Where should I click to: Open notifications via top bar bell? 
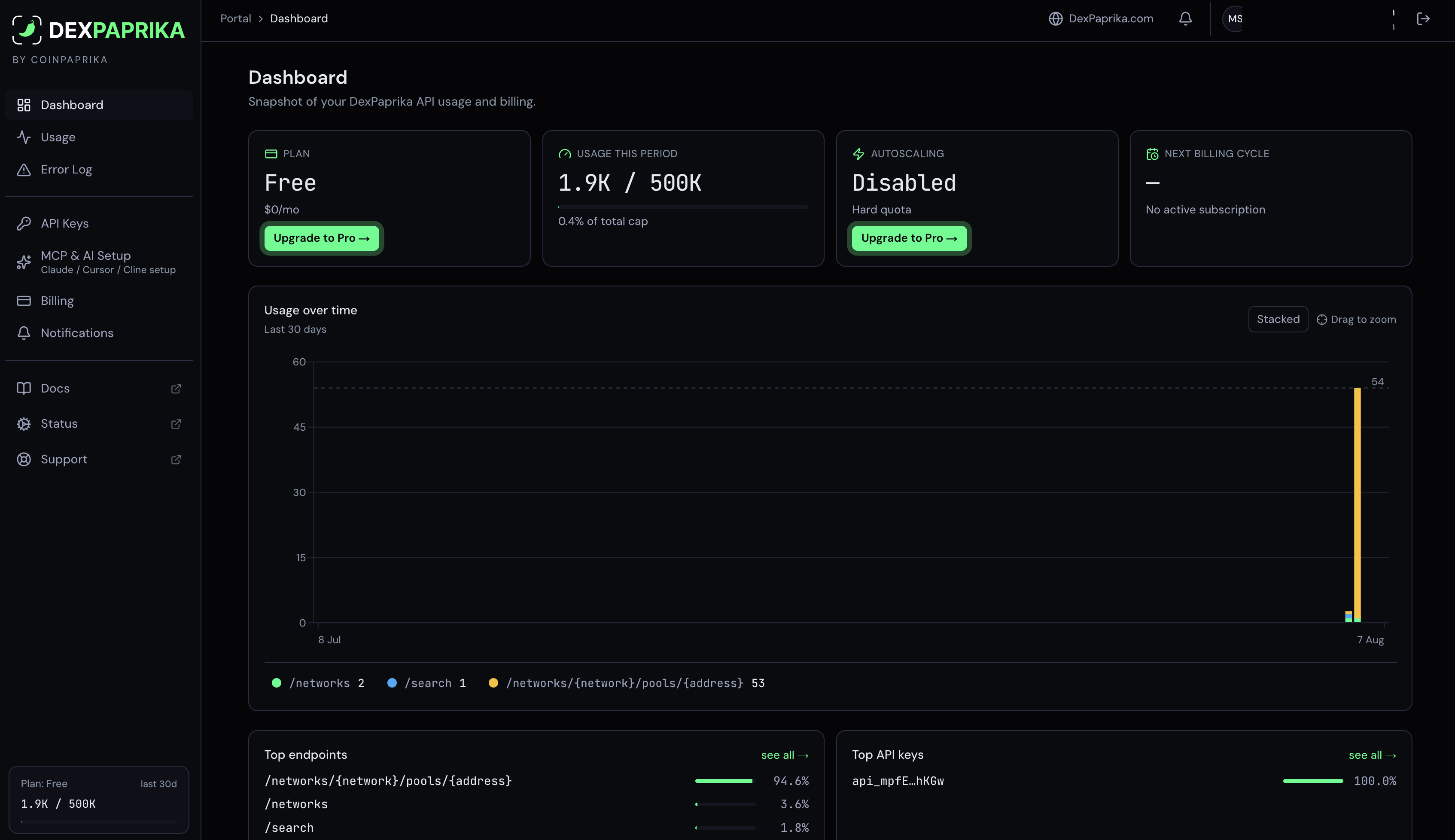click(x=1185, y=19)
